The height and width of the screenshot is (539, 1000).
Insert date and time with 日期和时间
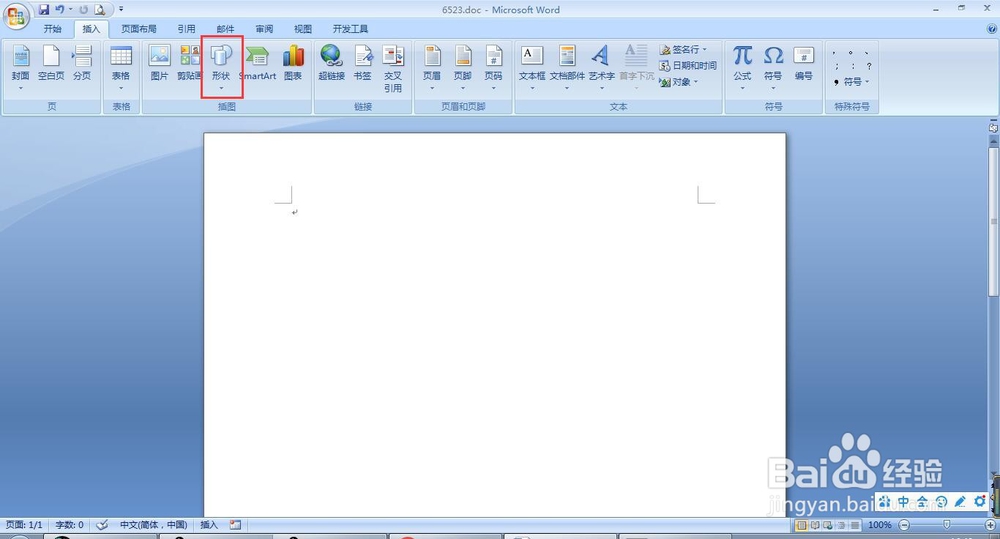pyautogui.click(x=688, y=65)
